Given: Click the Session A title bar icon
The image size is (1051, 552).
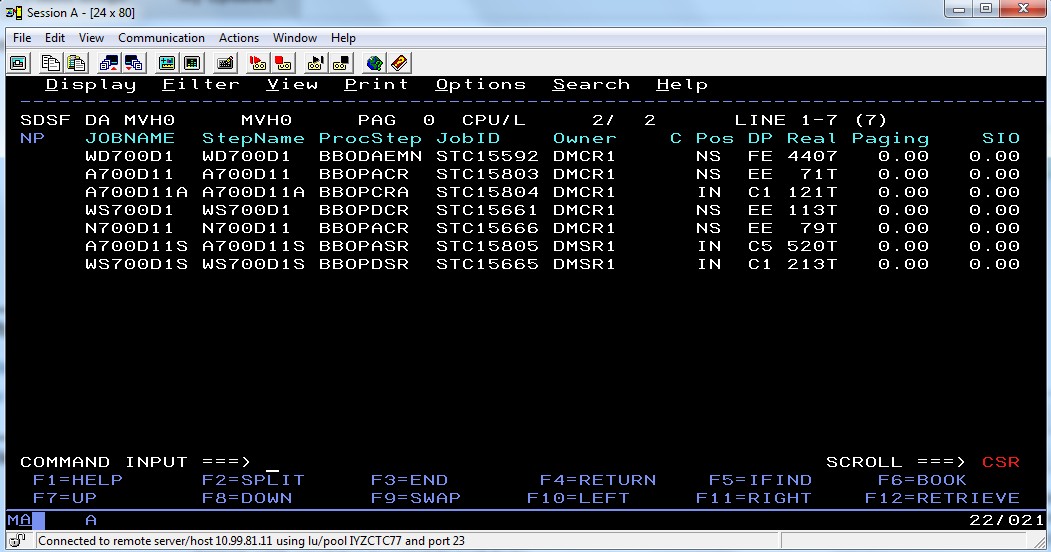Looking at the screenshot, I should point(13,12).
